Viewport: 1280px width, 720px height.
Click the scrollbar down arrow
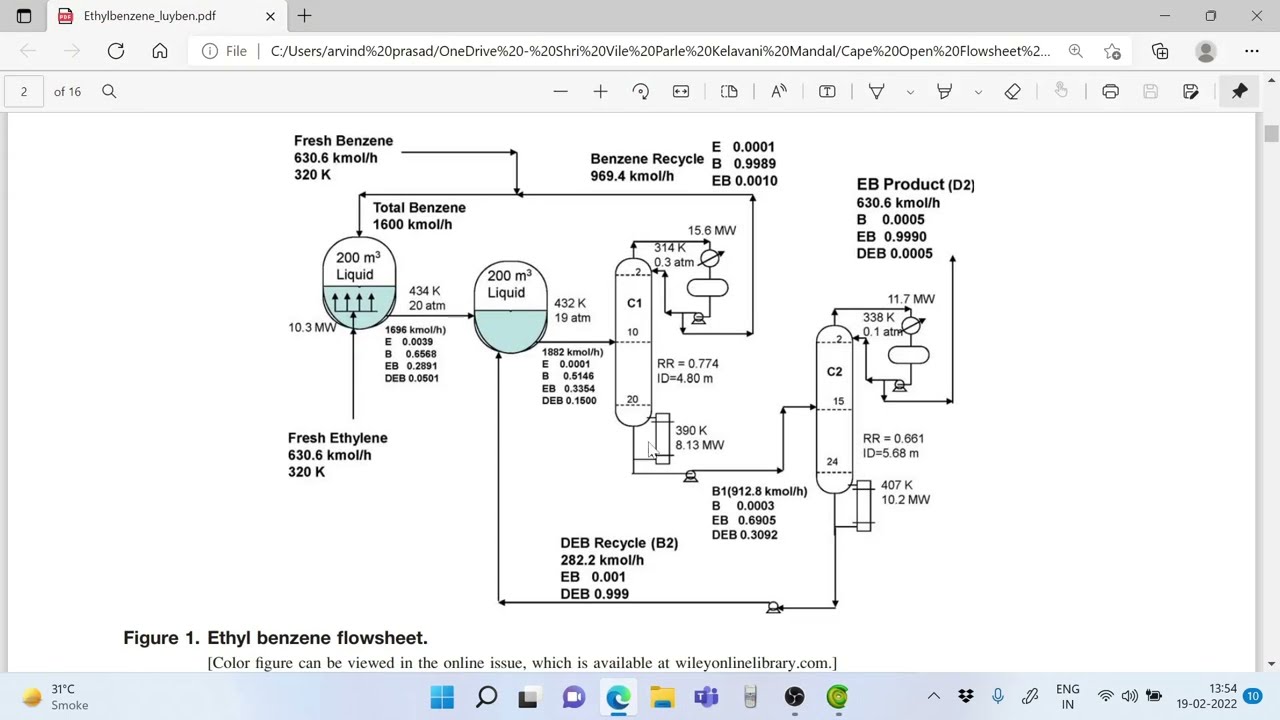click(1271, 663)
